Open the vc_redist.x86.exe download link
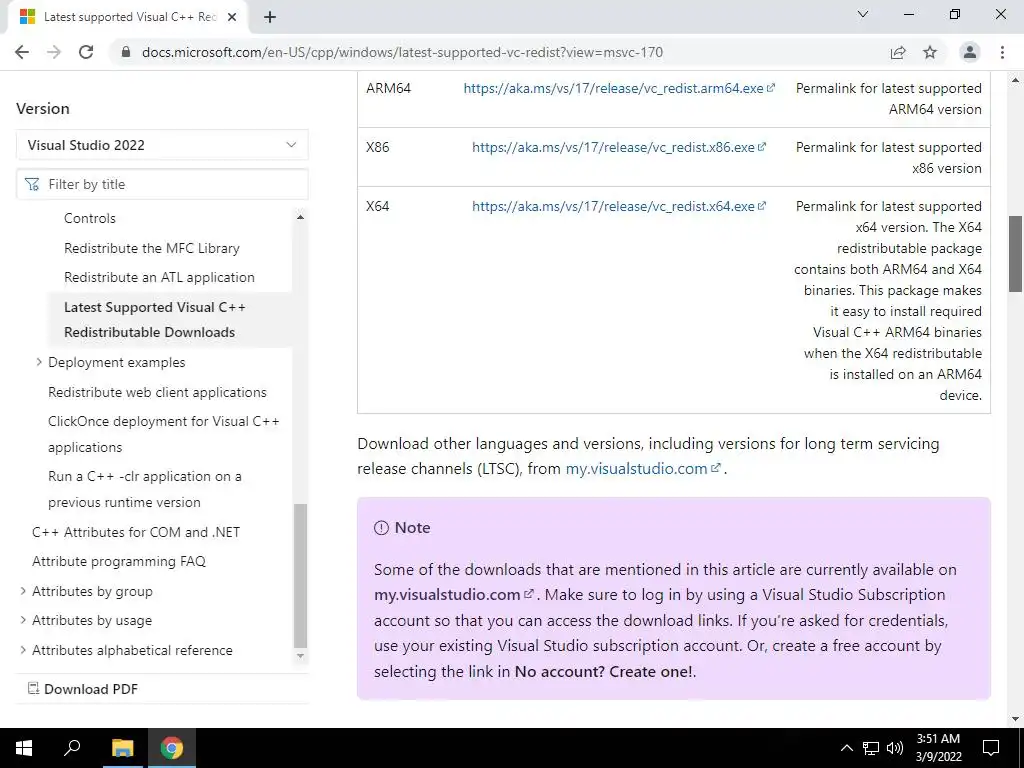1024x768 pixels. coord(618,147)
